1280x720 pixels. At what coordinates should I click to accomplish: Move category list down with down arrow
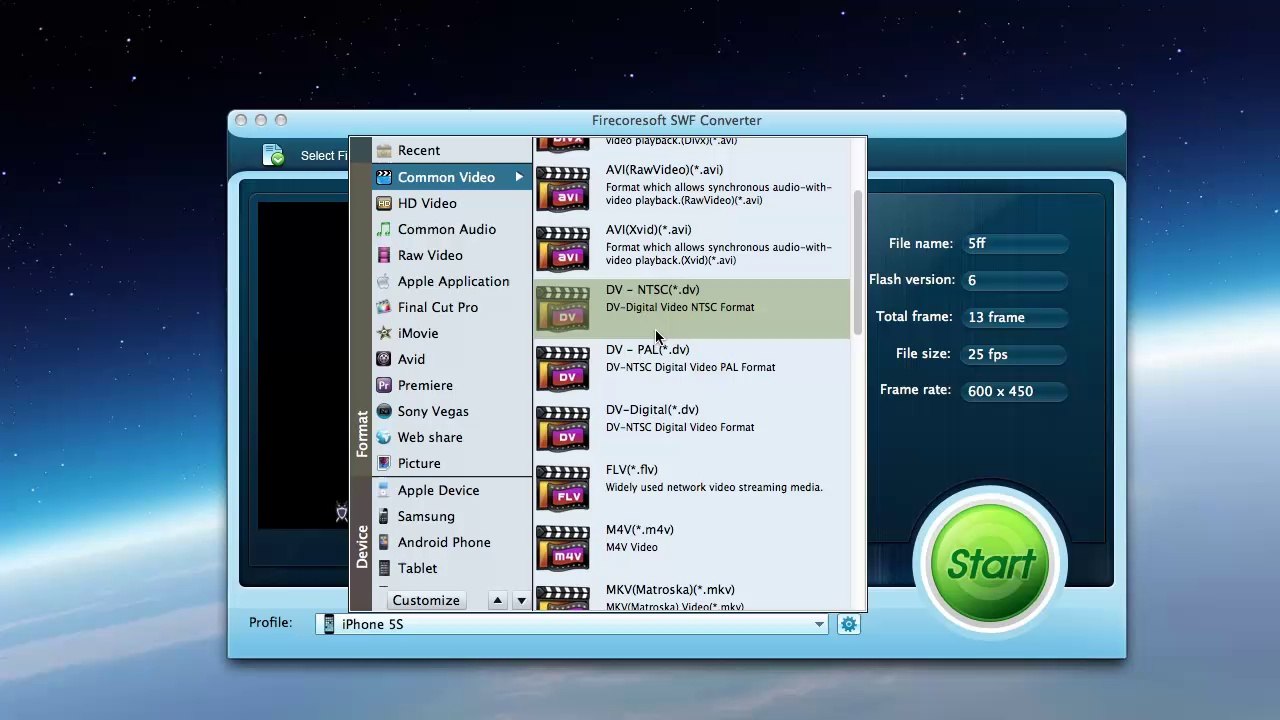tap(521, 601)
